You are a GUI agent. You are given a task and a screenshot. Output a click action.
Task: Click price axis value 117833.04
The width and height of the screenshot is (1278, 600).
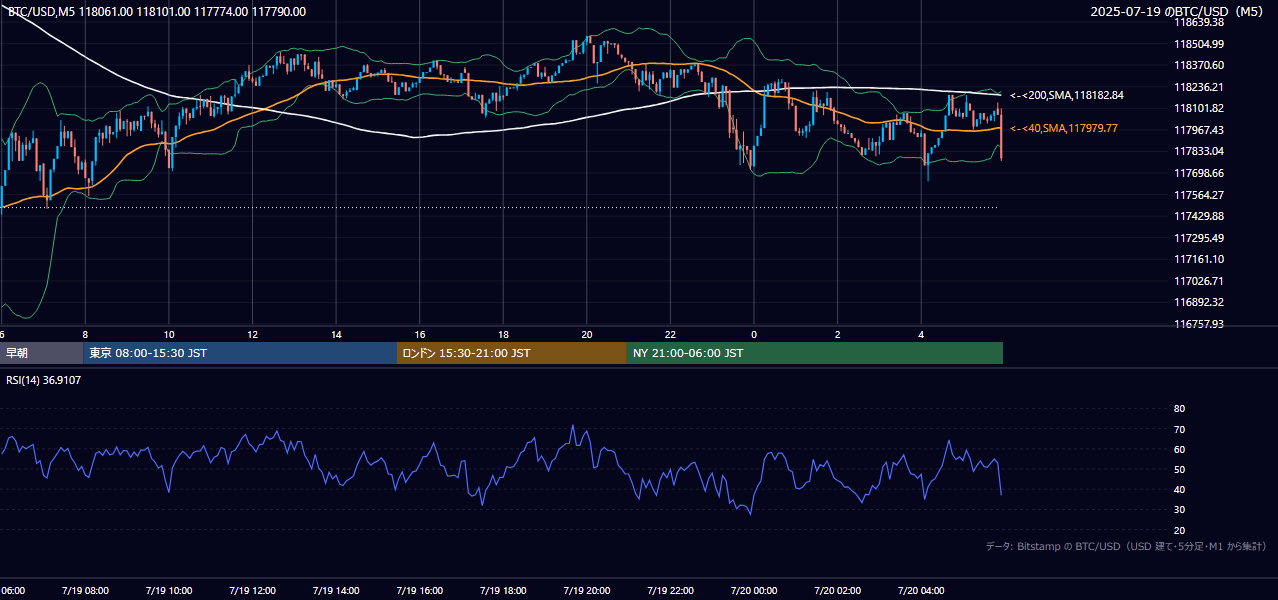point(1200,151)
